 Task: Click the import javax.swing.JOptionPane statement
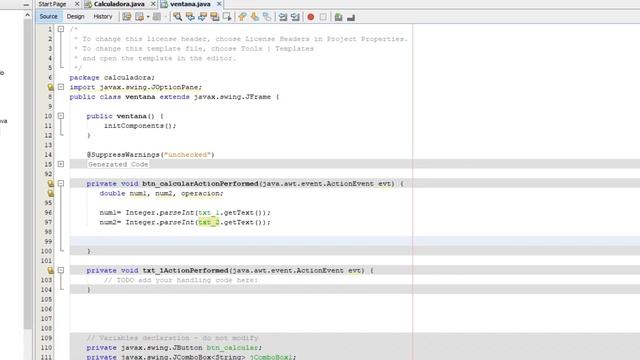pos(136,87)
